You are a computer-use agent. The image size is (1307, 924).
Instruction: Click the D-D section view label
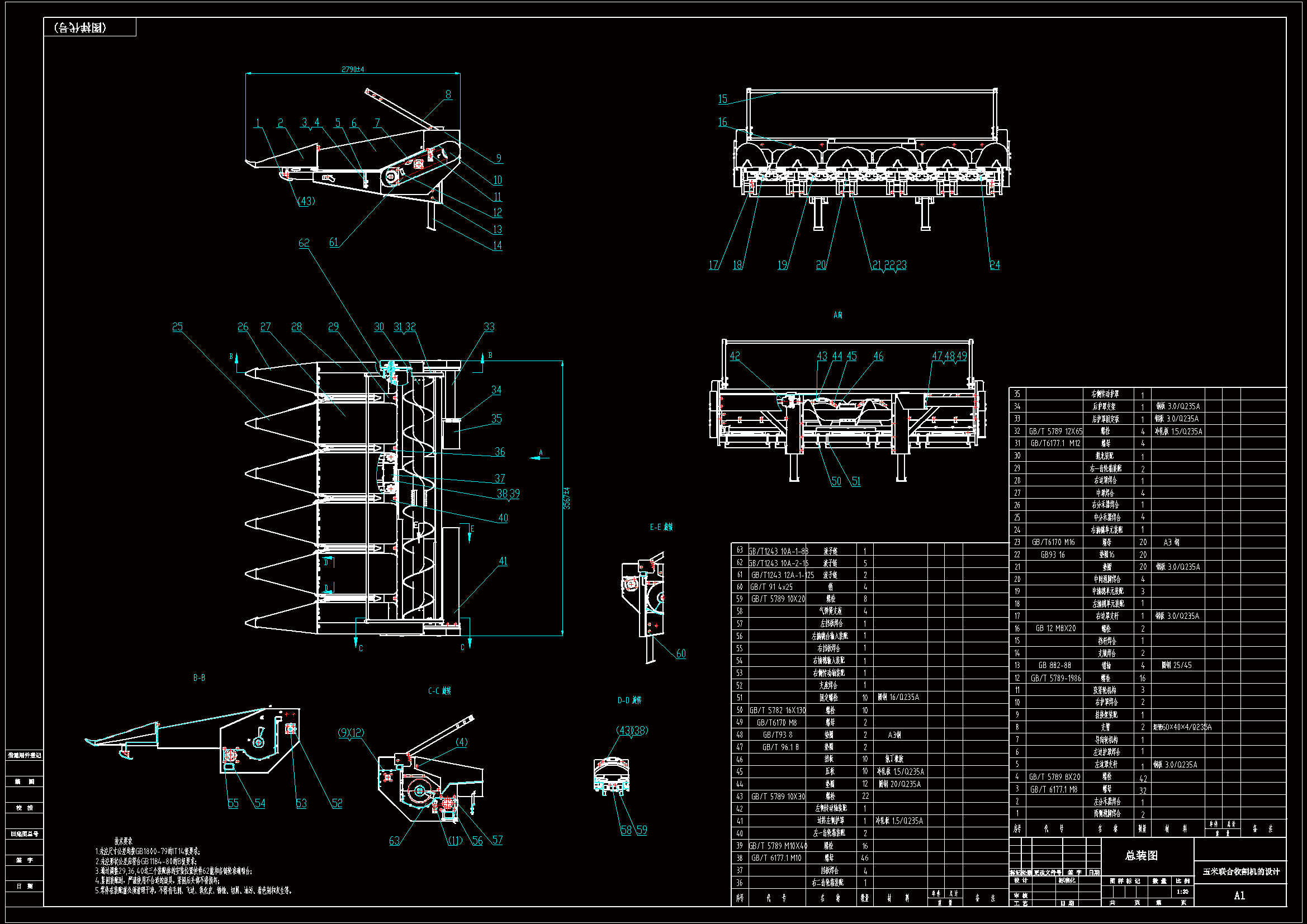pyautogui.click(x=629, y=700)
